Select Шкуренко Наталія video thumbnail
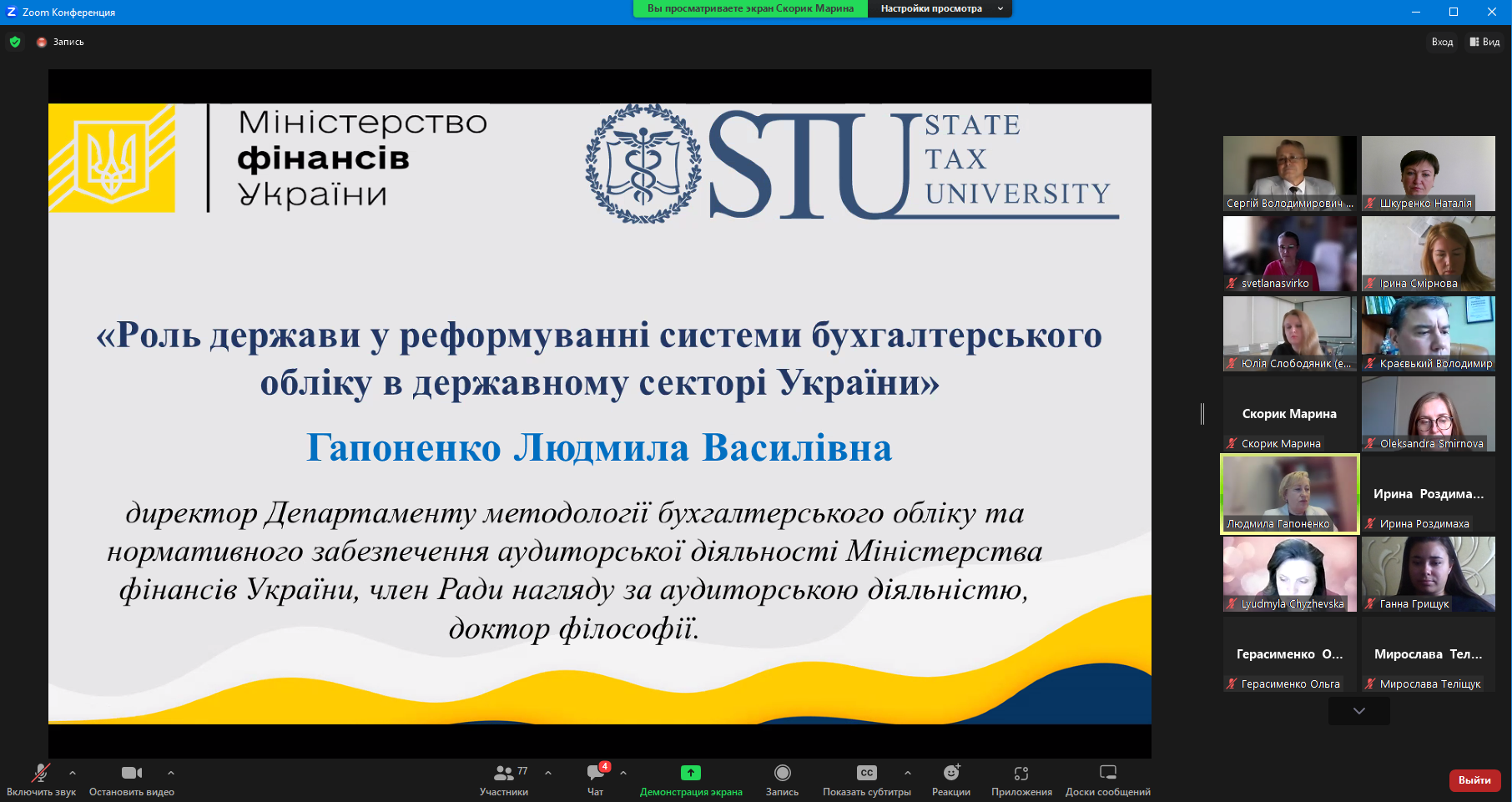Viewport: 1512px width, 802px height. click(x=1429, y=174)
